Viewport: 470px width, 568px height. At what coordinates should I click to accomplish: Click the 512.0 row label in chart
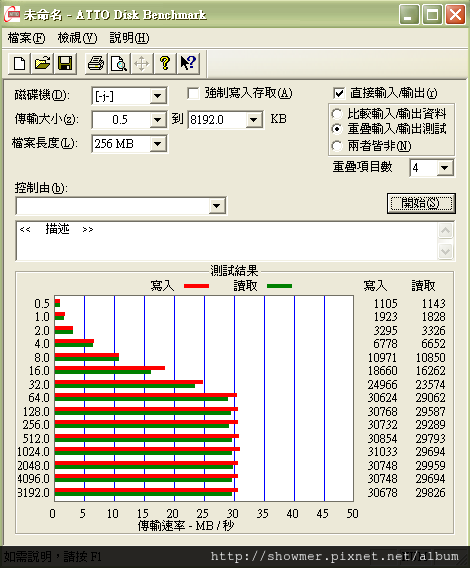[36, 439]
